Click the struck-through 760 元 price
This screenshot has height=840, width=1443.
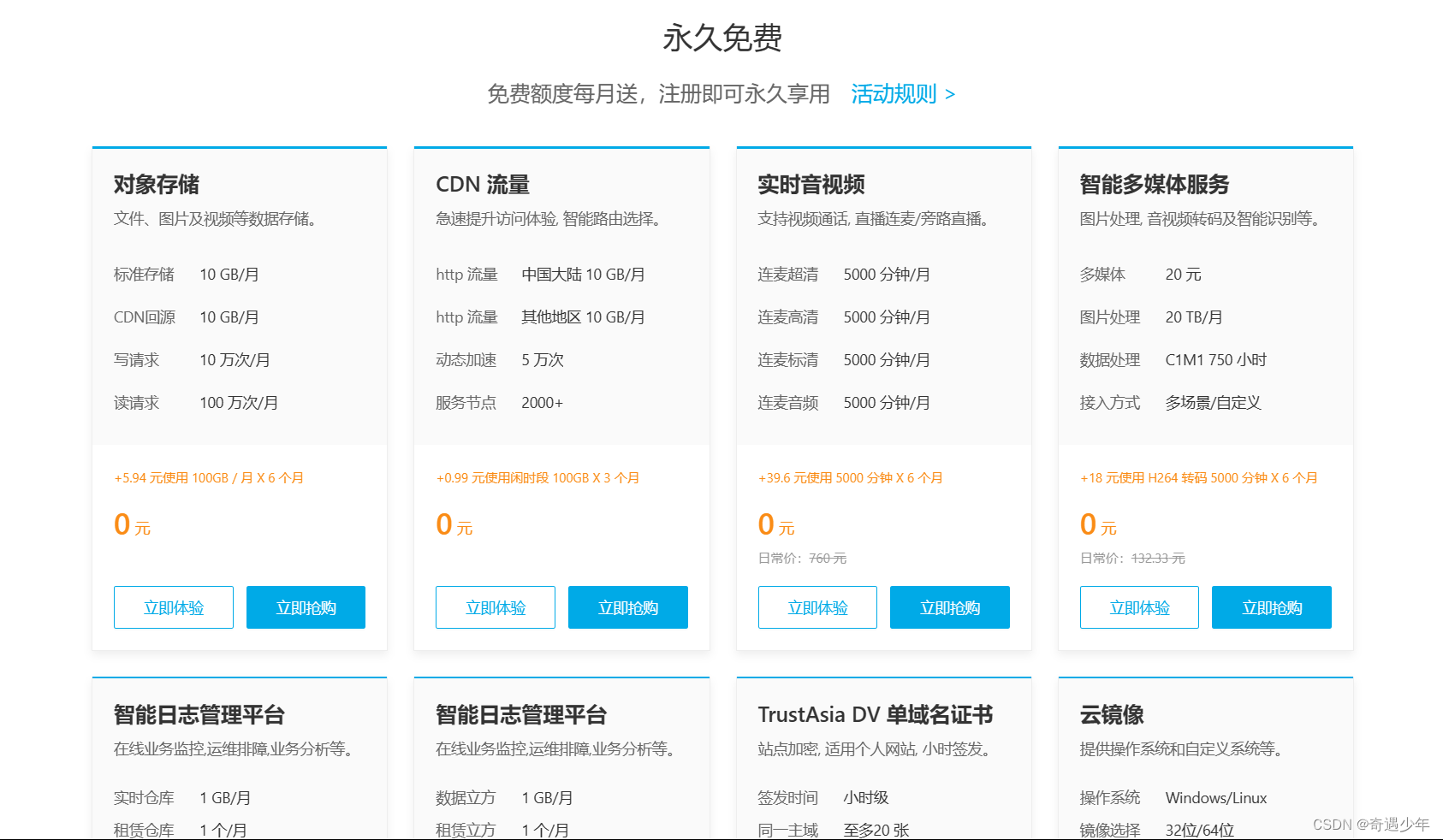[828, 559]
